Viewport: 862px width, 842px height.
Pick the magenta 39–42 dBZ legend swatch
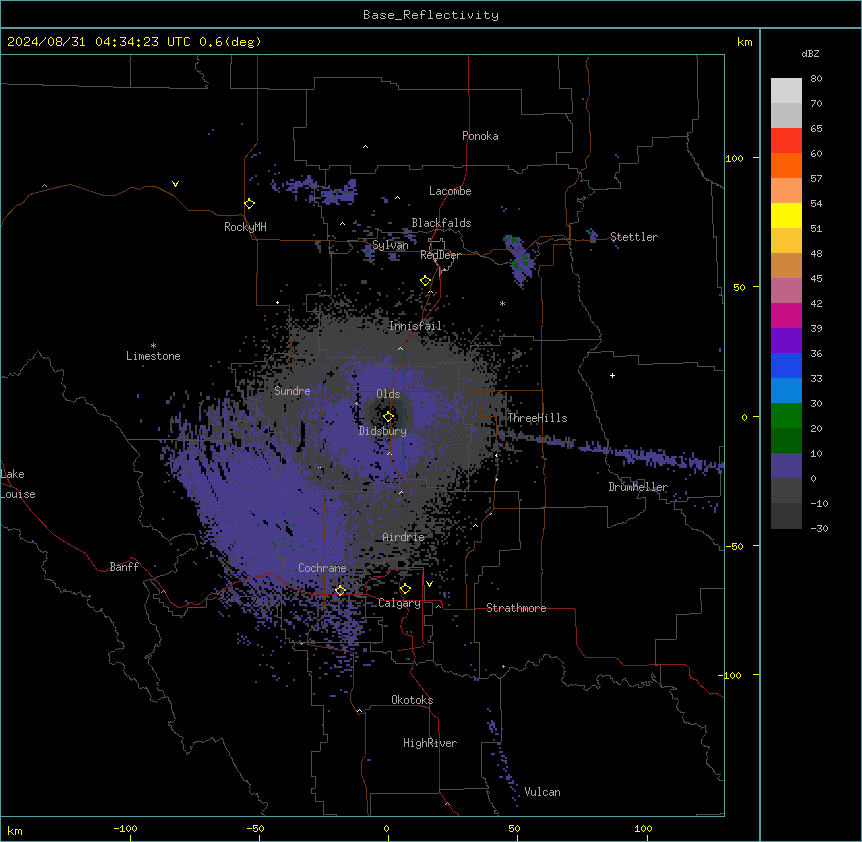click(x=786, y=315)
